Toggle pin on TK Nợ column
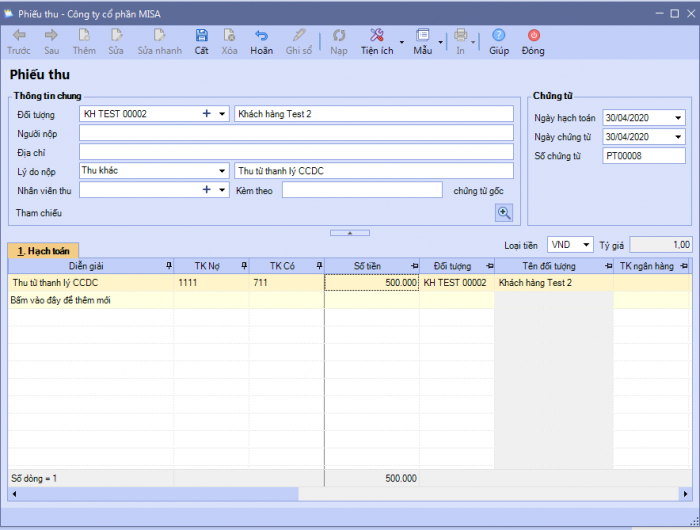Screen dimensions: 700x530 tap(243, 265)
